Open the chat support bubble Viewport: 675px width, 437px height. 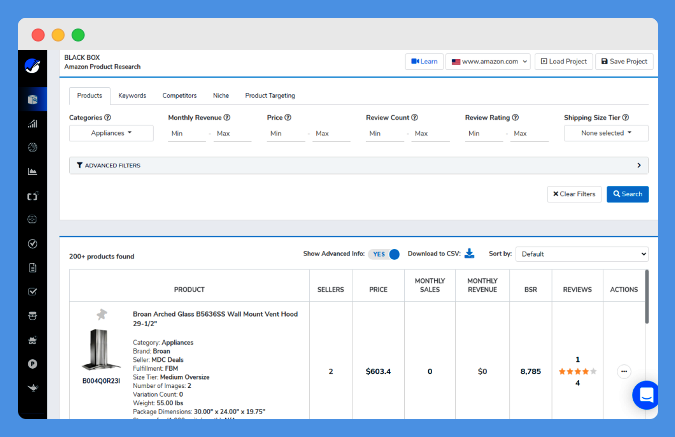coord(646,395)
